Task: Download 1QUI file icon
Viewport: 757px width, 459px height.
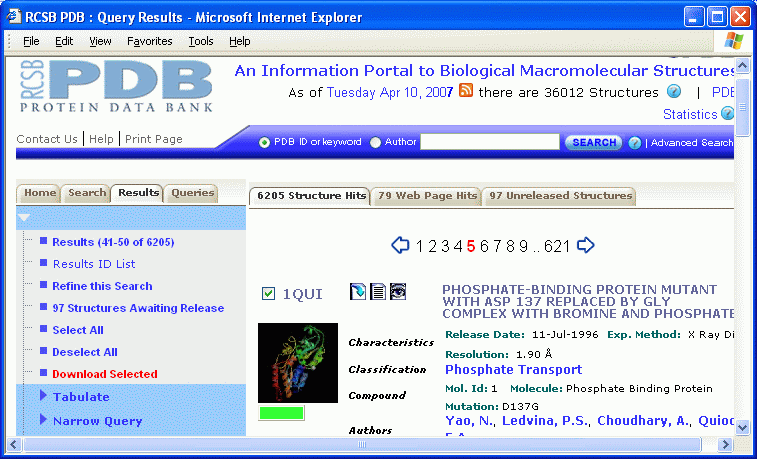Action: [358, 291]
